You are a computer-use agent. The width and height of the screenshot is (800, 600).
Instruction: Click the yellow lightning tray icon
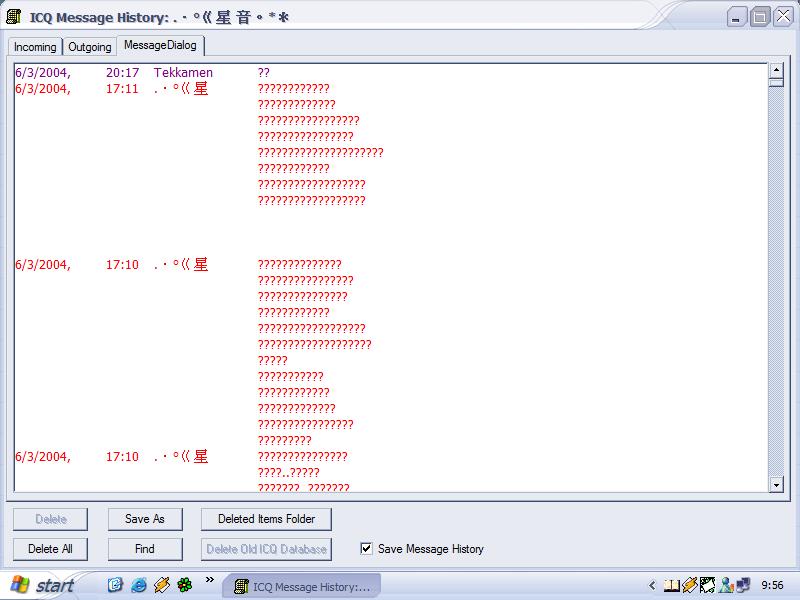(689, 585)
